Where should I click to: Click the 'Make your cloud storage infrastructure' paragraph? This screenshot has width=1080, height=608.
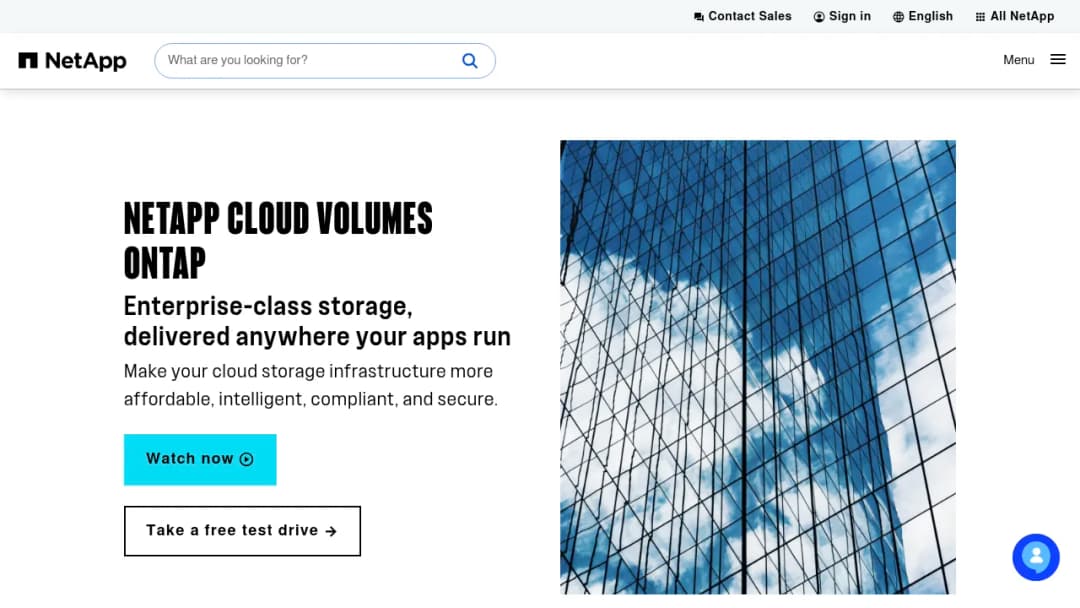[x=311, y=385]
